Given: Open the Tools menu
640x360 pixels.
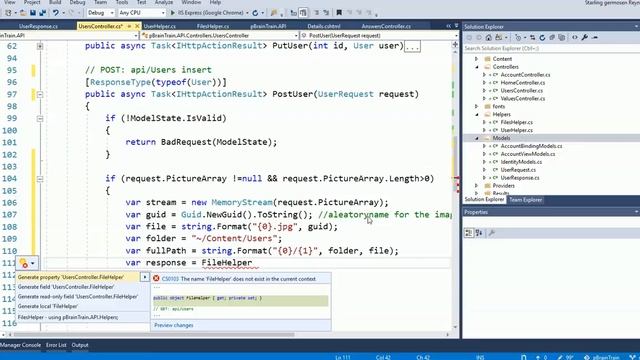Looking at the screenshot, I should coord(122,2).
